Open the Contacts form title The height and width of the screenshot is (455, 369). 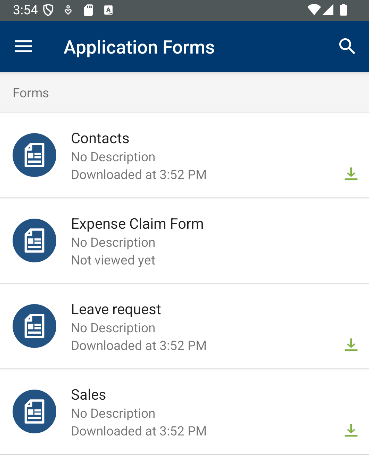pos(100,138)
